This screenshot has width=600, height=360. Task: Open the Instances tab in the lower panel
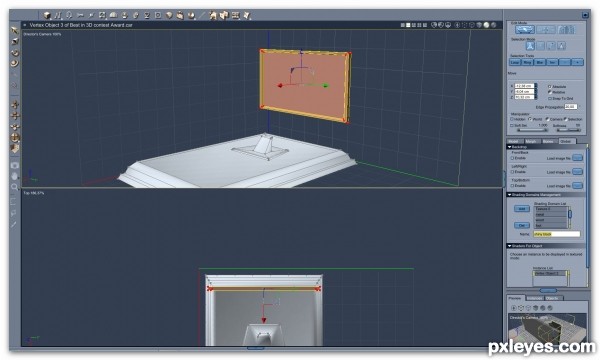tap(534, 298)
